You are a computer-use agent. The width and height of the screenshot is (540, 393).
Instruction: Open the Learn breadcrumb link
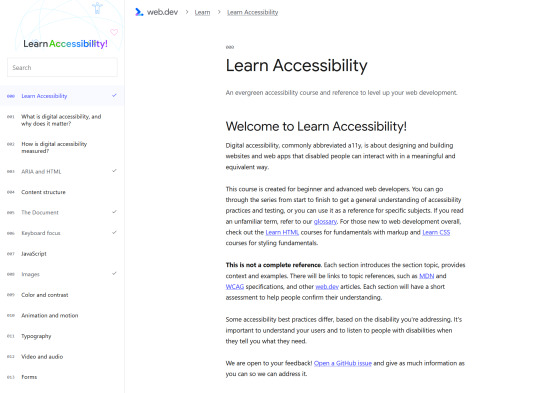coord(202,12)
